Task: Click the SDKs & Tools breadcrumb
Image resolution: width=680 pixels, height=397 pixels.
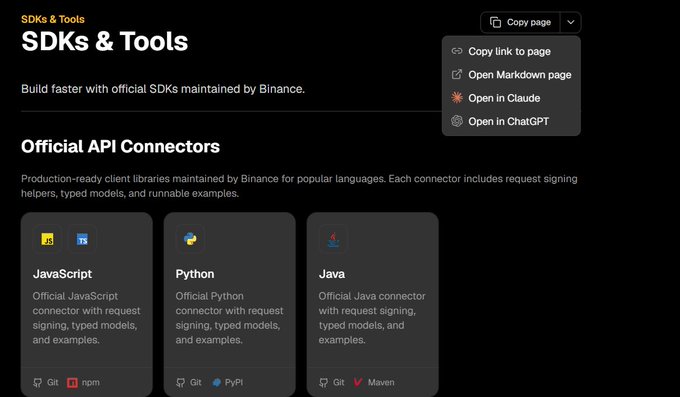Action: (53, 19)
